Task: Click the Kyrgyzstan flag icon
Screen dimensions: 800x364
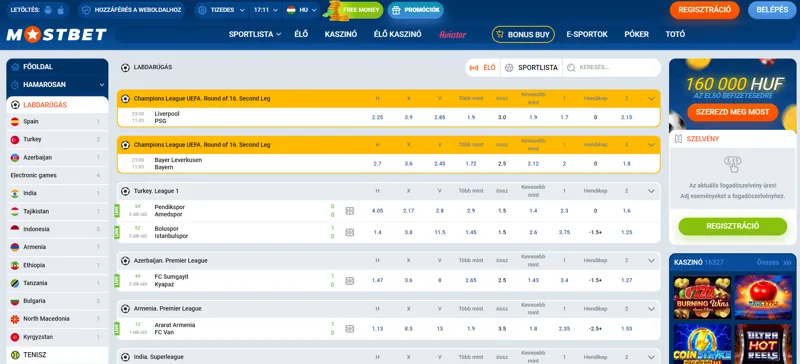Action: (15, 337)
